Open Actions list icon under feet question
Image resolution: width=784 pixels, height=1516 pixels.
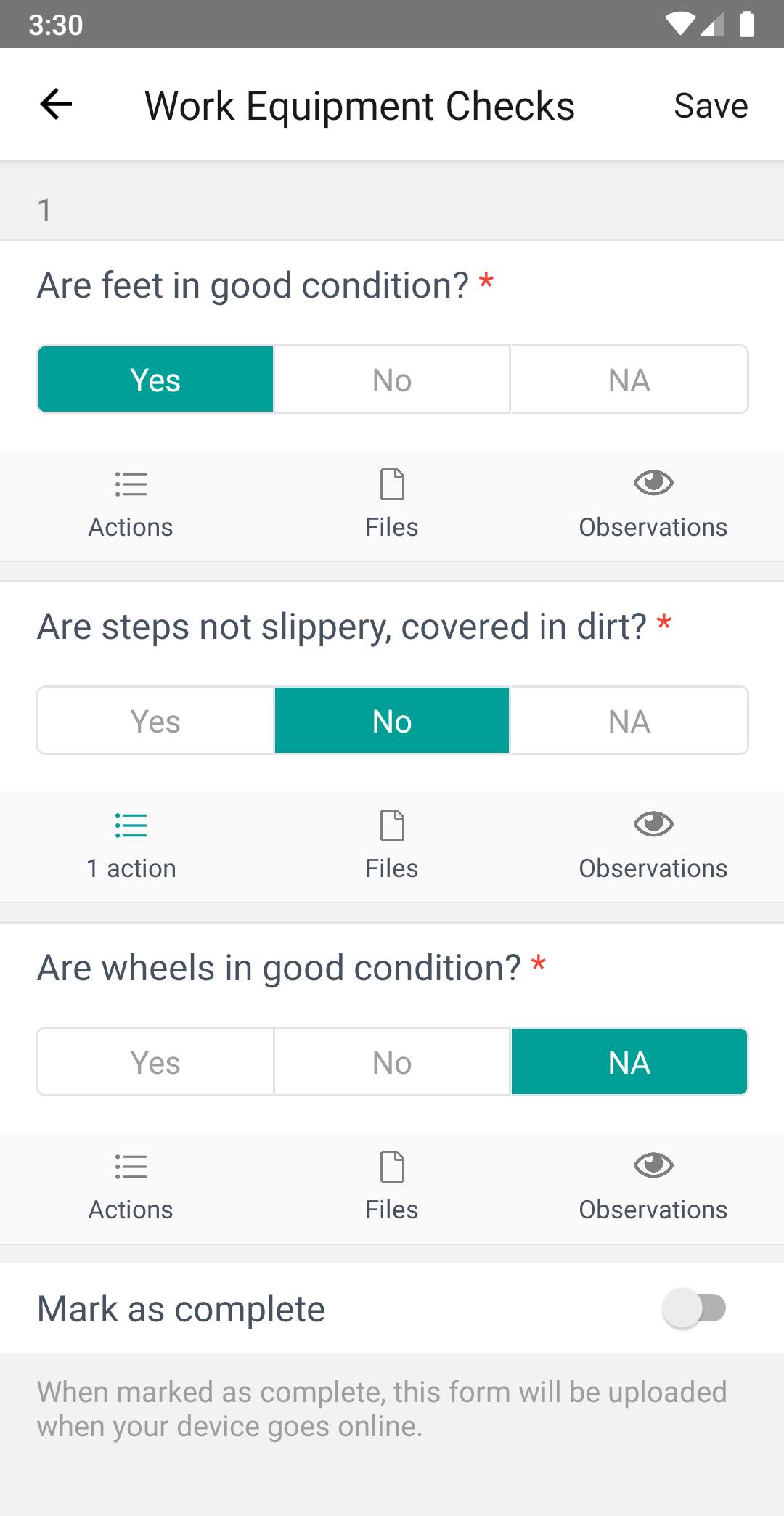point(131,484)
